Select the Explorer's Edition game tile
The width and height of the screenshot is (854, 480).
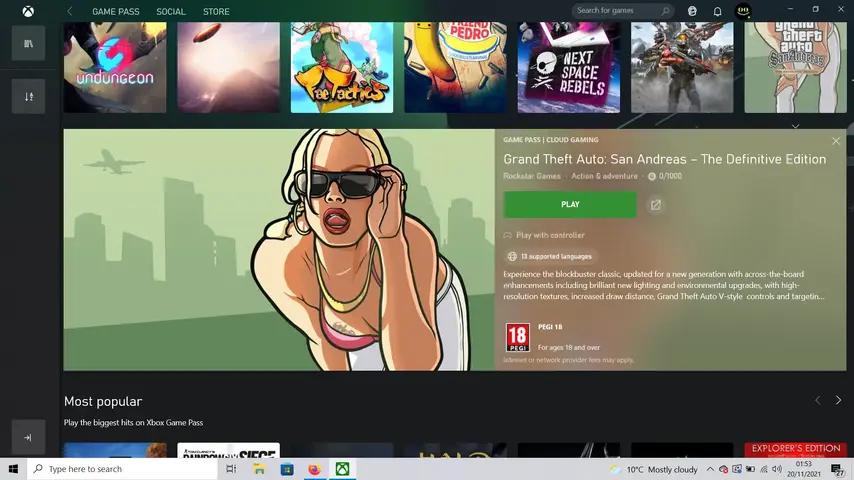coord(795,450)
